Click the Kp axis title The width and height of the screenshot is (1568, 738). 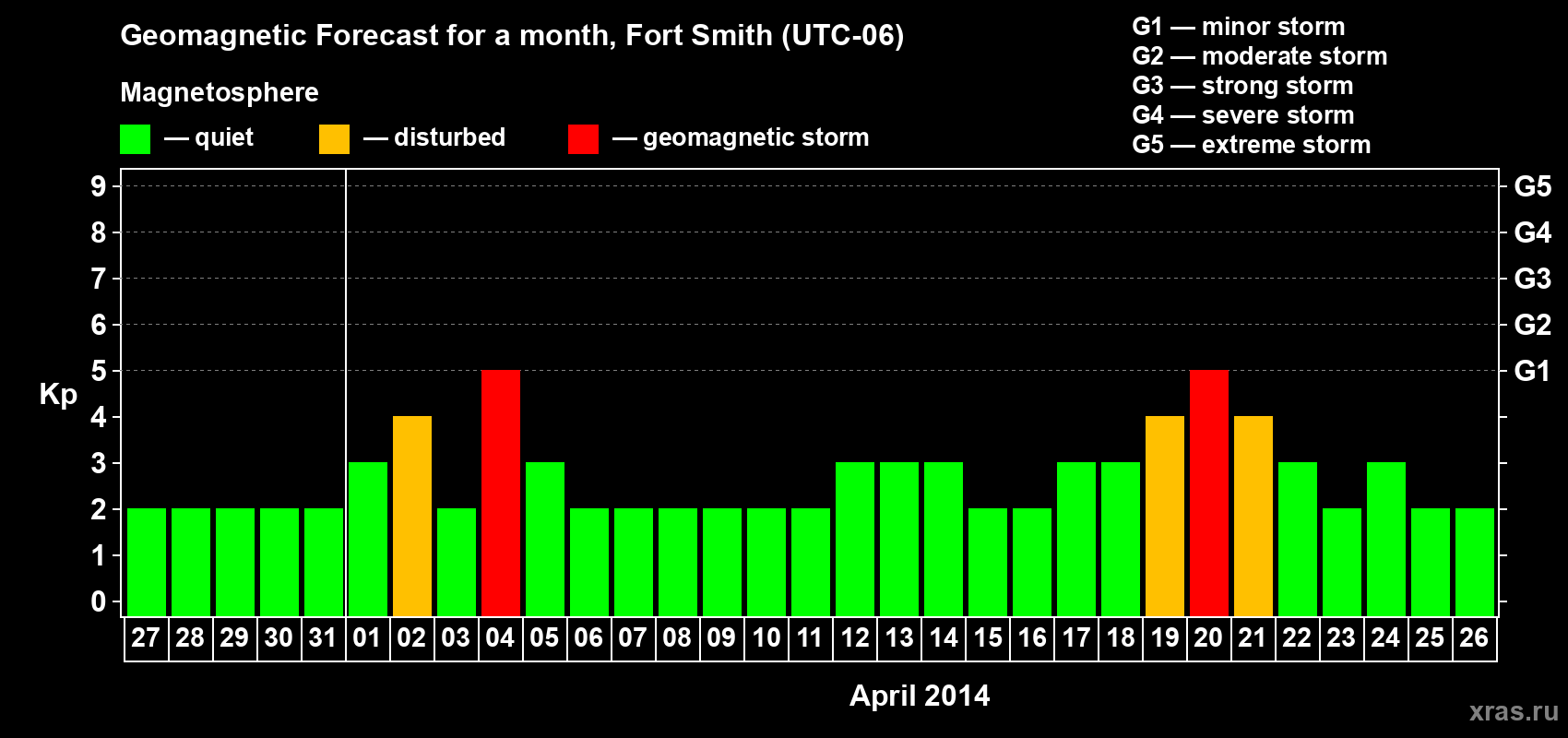coord(58,395)
